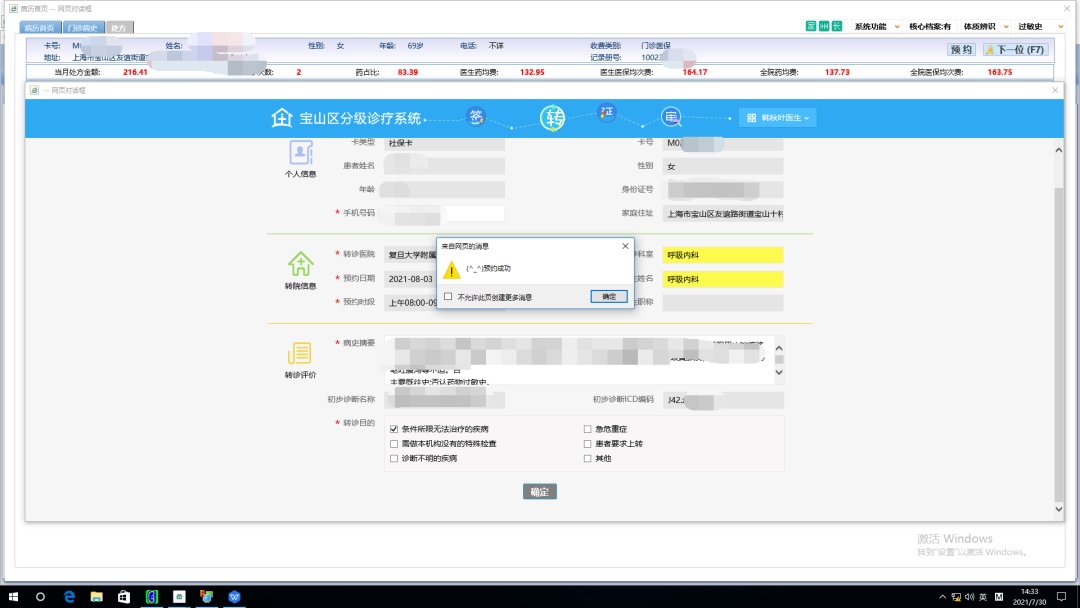Click the green 长 icon in toolbar

click(836, 26)
